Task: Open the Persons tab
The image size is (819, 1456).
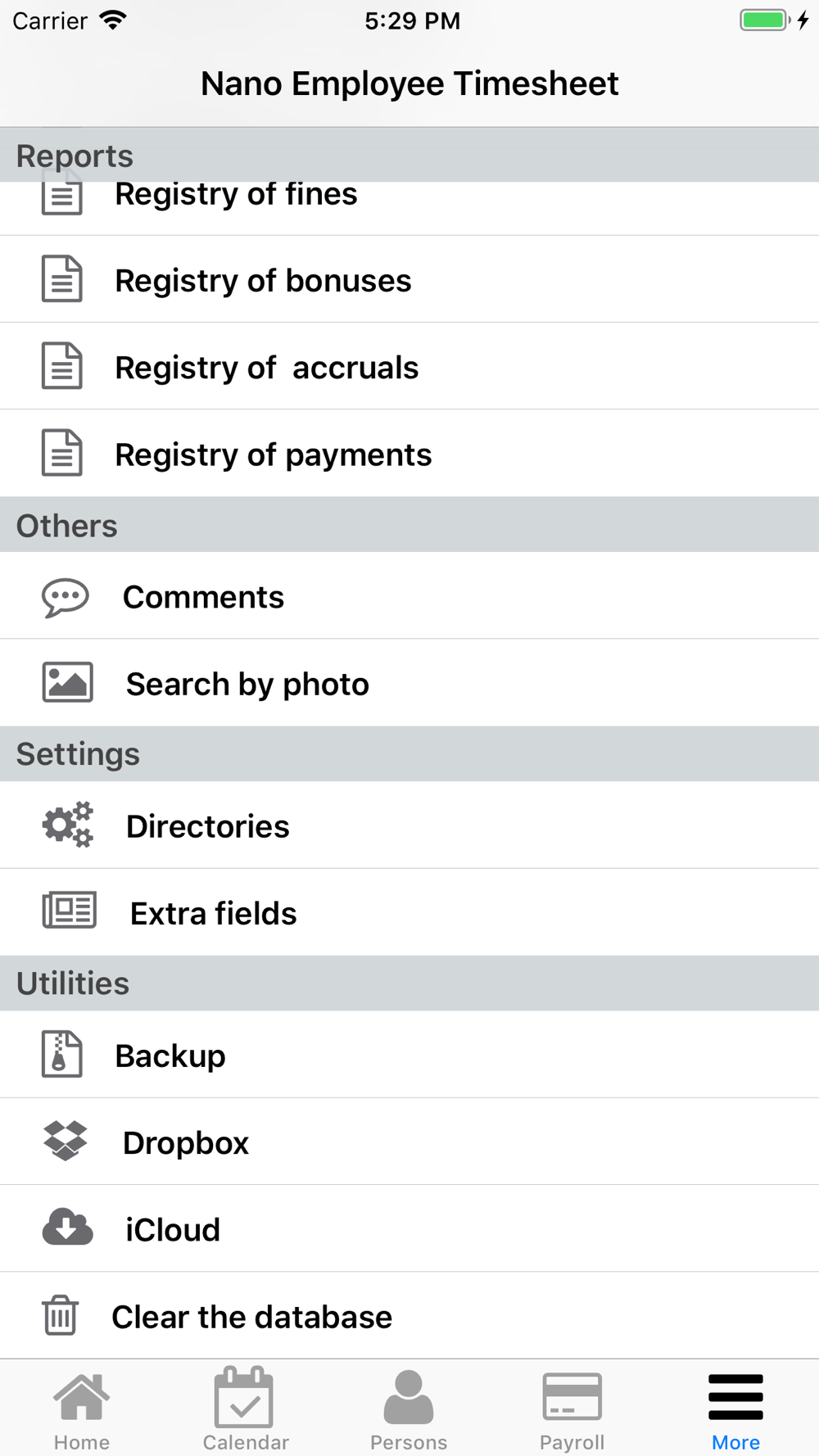Action: 409,1410
